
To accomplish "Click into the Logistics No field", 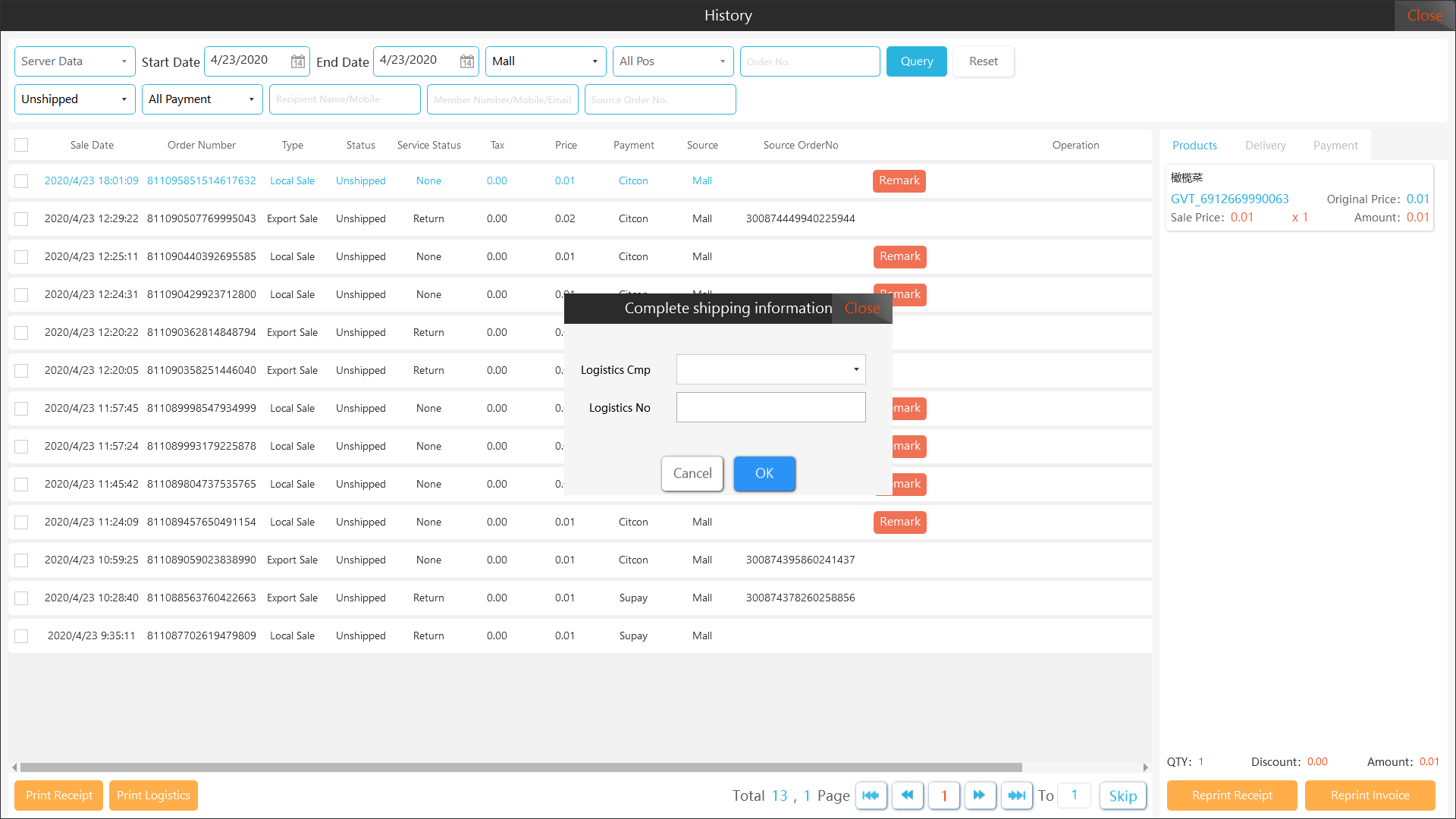I will [770, 407].
